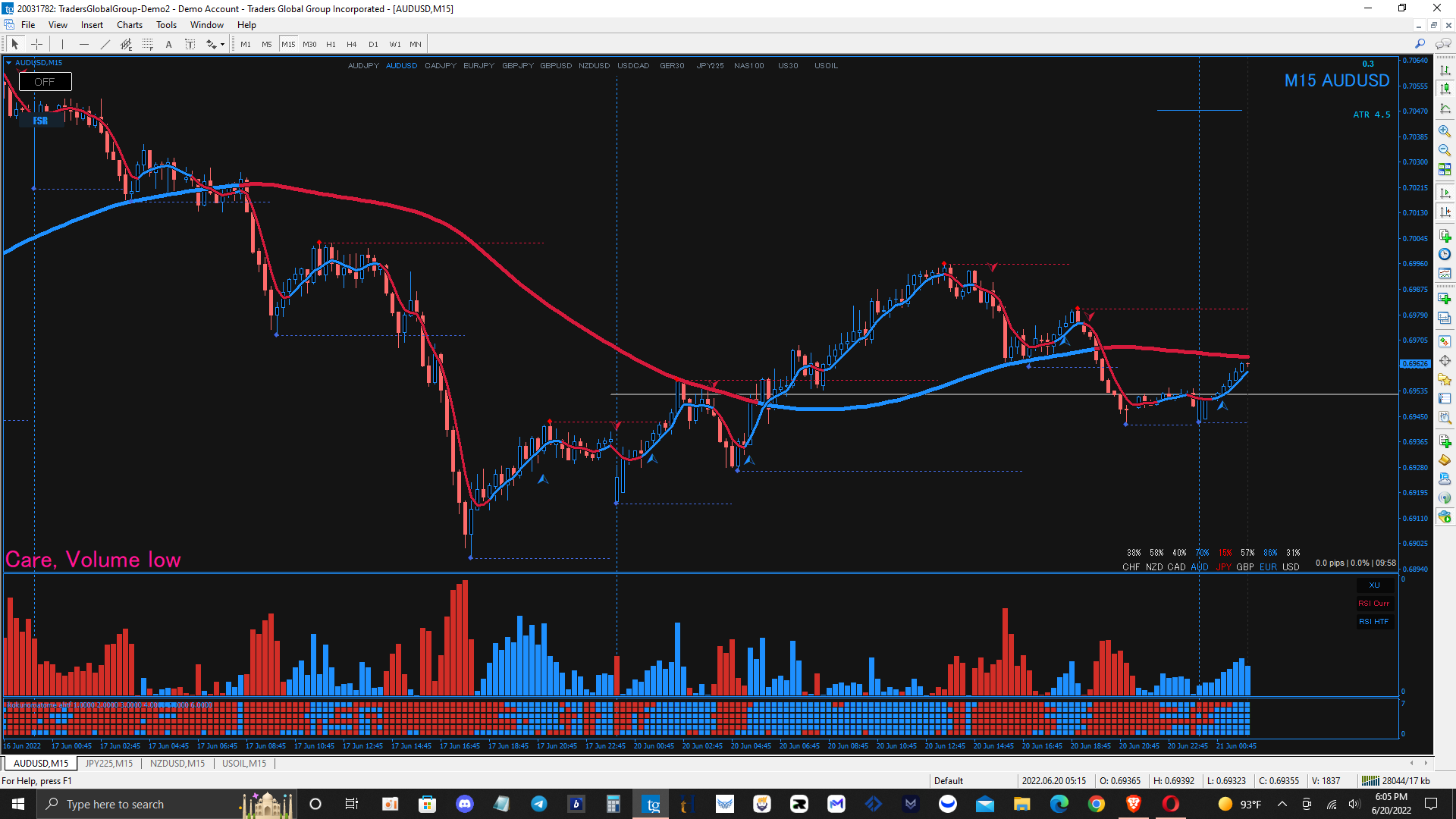Click the XU indicator button
The height and width of the screenshot is (819, 1456).
pyautogui.click(x=1373, y=585)
